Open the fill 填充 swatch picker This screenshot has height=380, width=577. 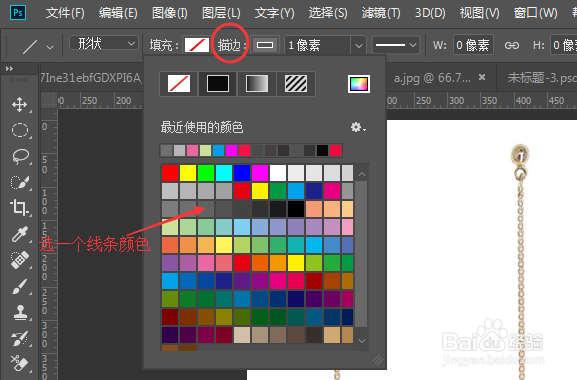point(197,45)
